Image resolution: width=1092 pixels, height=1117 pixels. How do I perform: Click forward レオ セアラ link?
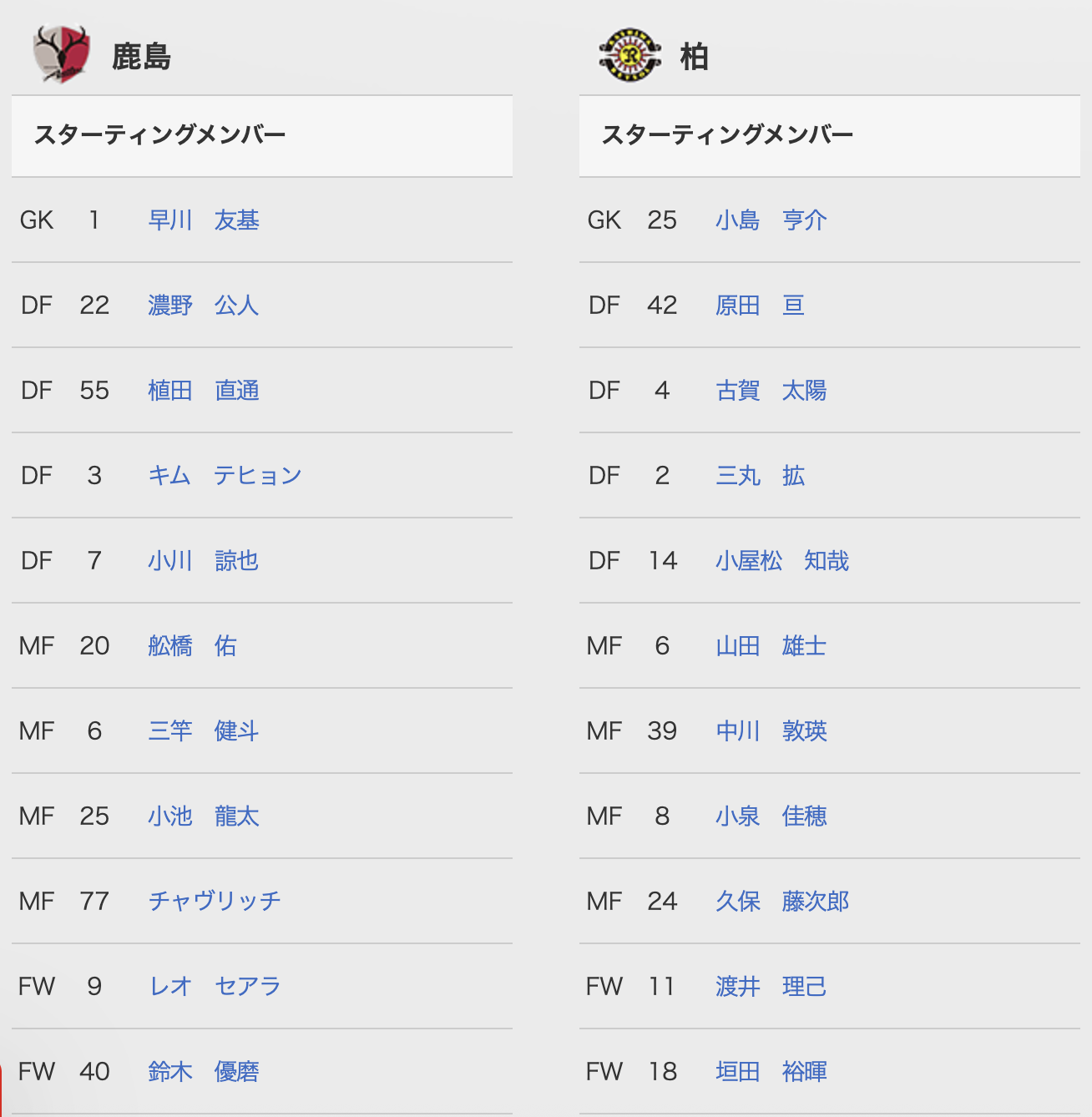pos(215,987)
